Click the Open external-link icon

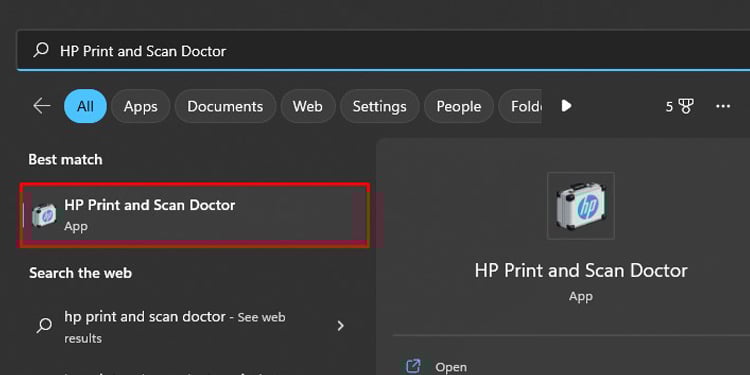click(x=413, y=366)
